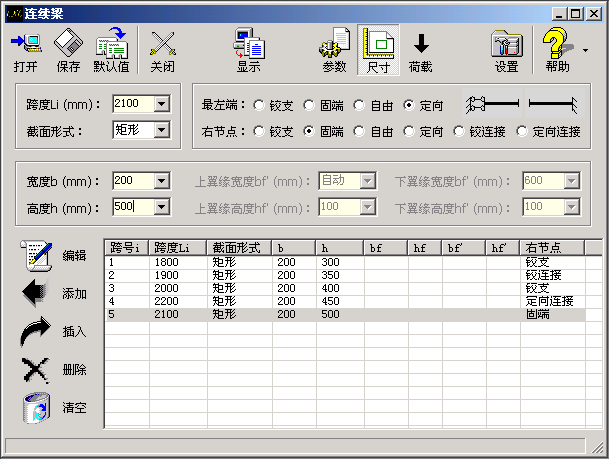Select 铰支 radio for 最左端

click(x=260, y=104)
